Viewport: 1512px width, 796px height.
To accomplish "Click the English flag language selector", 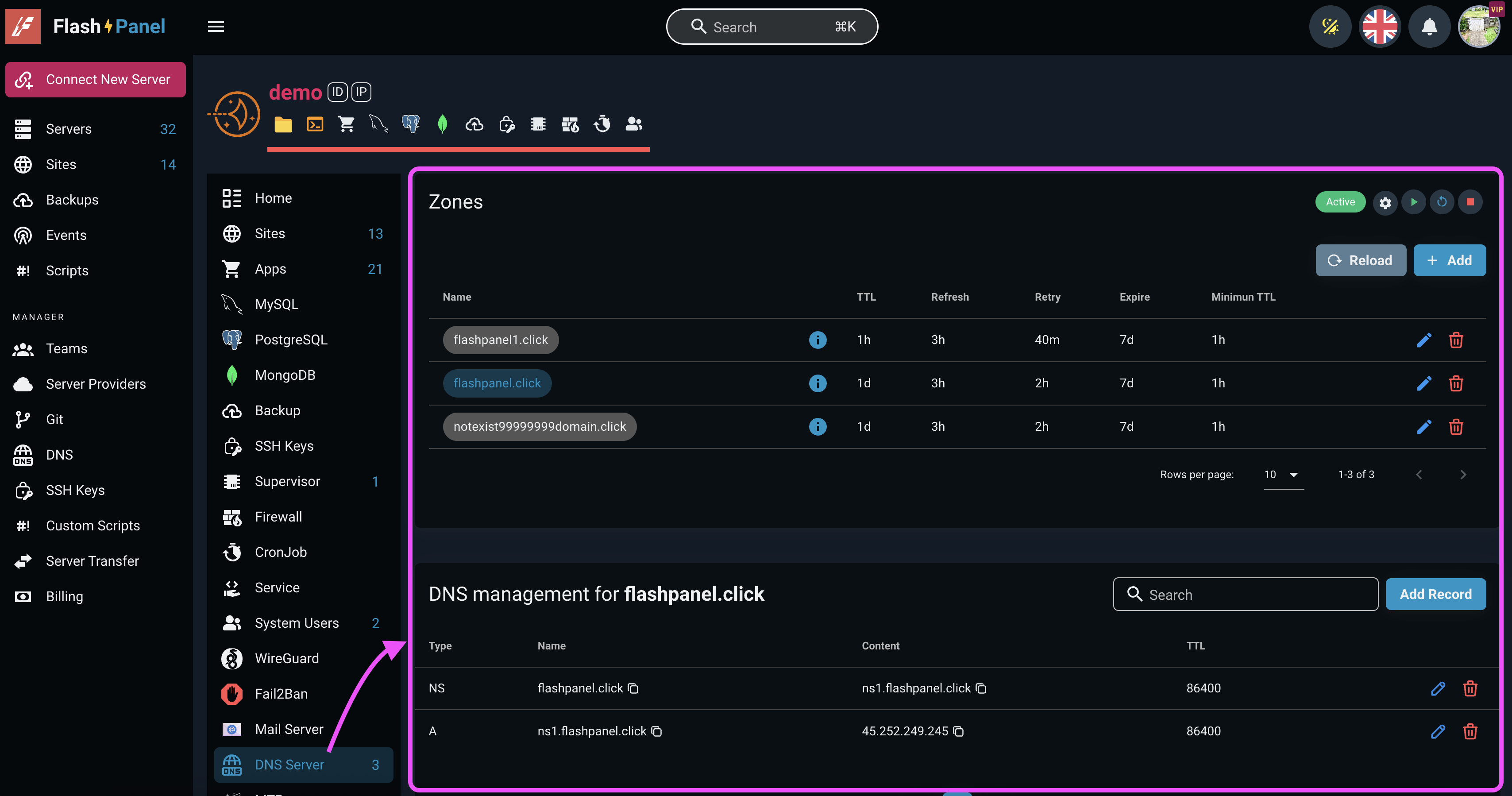I will [1380, 27].
